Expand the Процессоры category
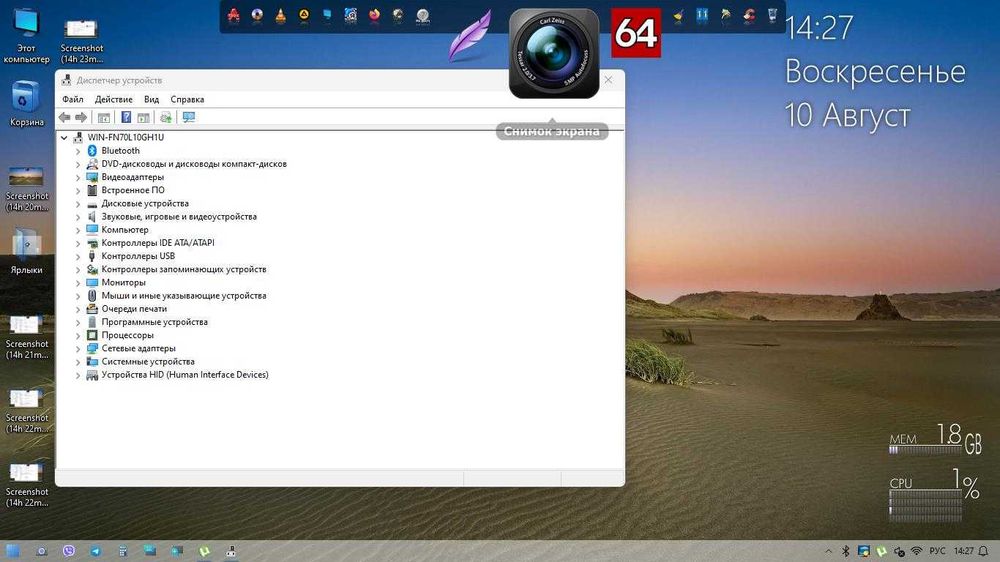 coord(78,336)
